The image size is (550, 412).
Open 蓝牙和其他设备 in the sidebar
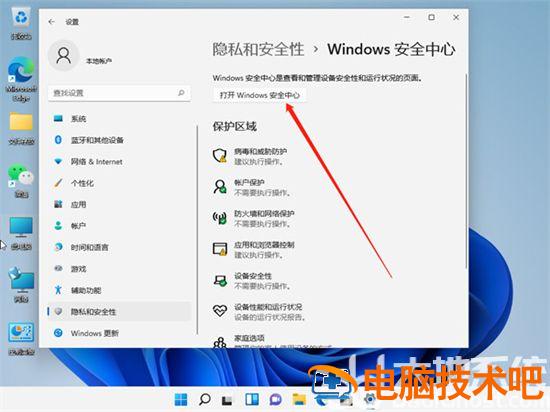[x=119, y=140]
